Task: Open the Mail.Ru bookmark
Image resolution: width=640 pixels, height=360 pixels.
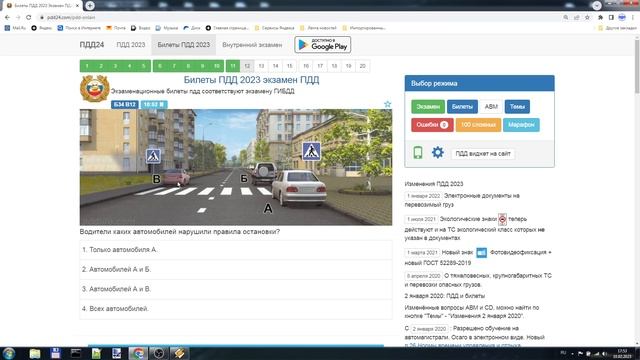Action: [x=15, y=28]
